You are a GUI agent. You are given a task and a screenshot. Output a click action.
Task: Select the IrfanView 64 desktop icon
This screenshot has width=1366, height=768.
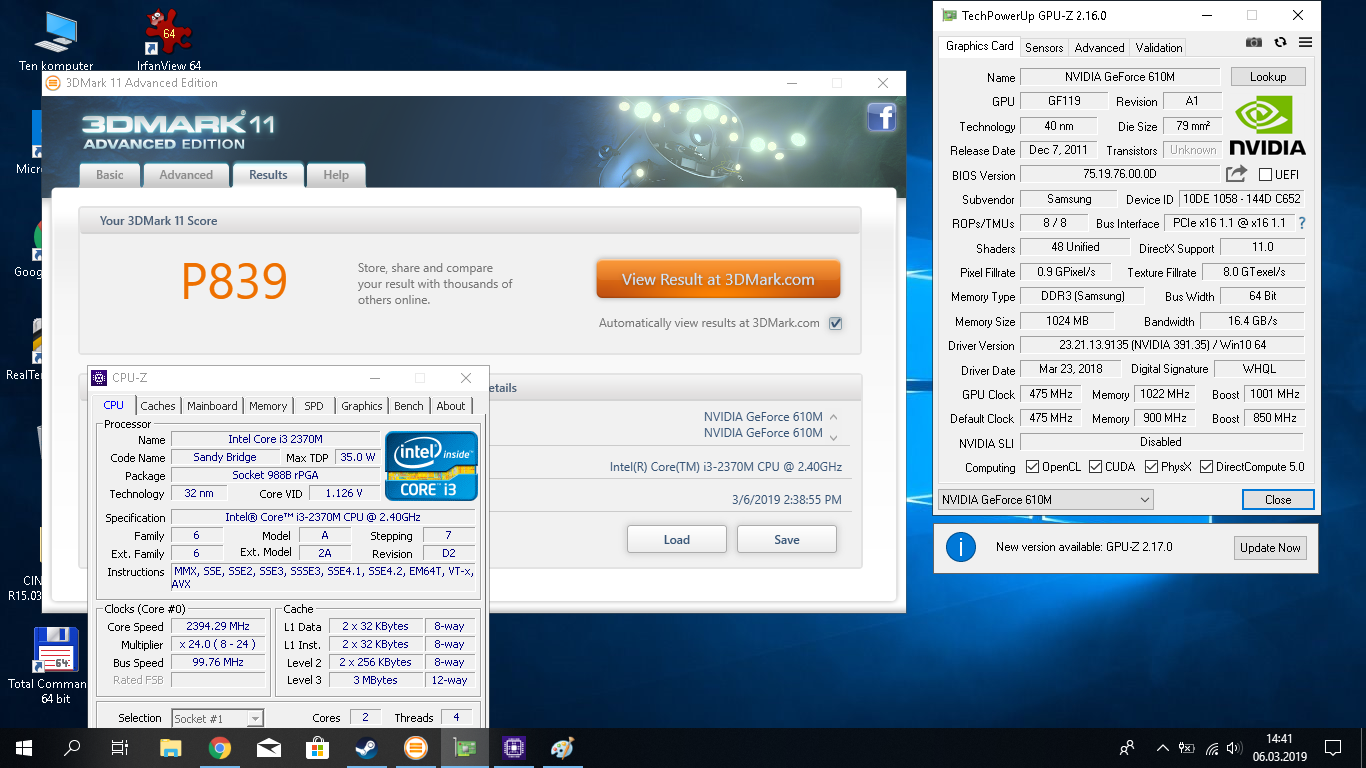click(x=169, y=41)
